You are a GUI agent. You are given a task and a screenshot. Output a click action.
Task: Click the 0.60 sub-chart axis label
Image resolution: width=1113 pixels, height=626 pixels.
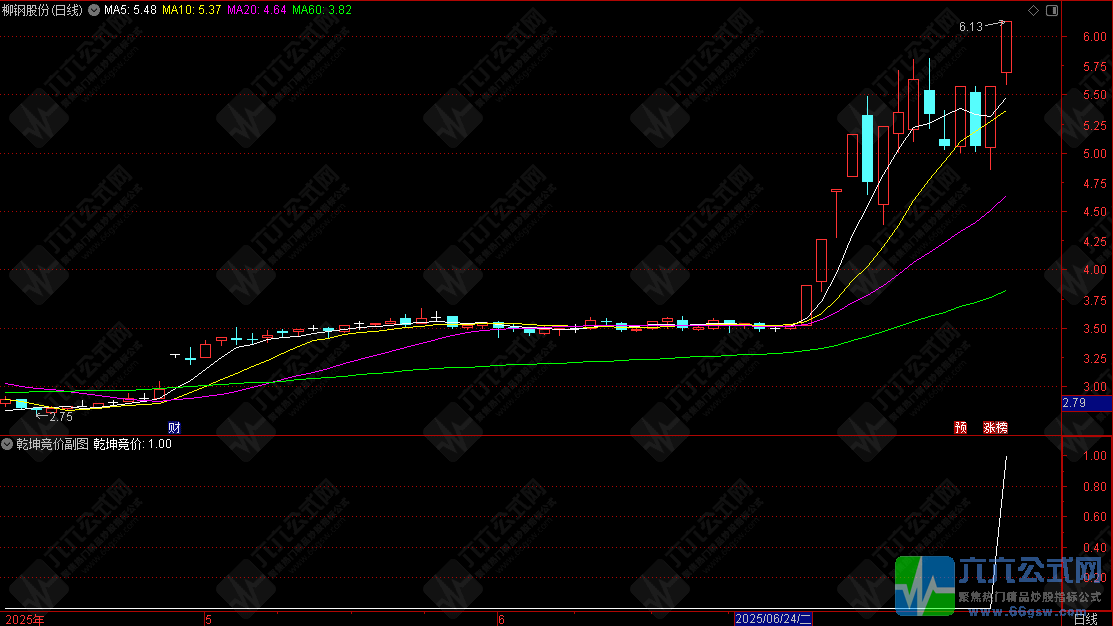pos(1095,517)
